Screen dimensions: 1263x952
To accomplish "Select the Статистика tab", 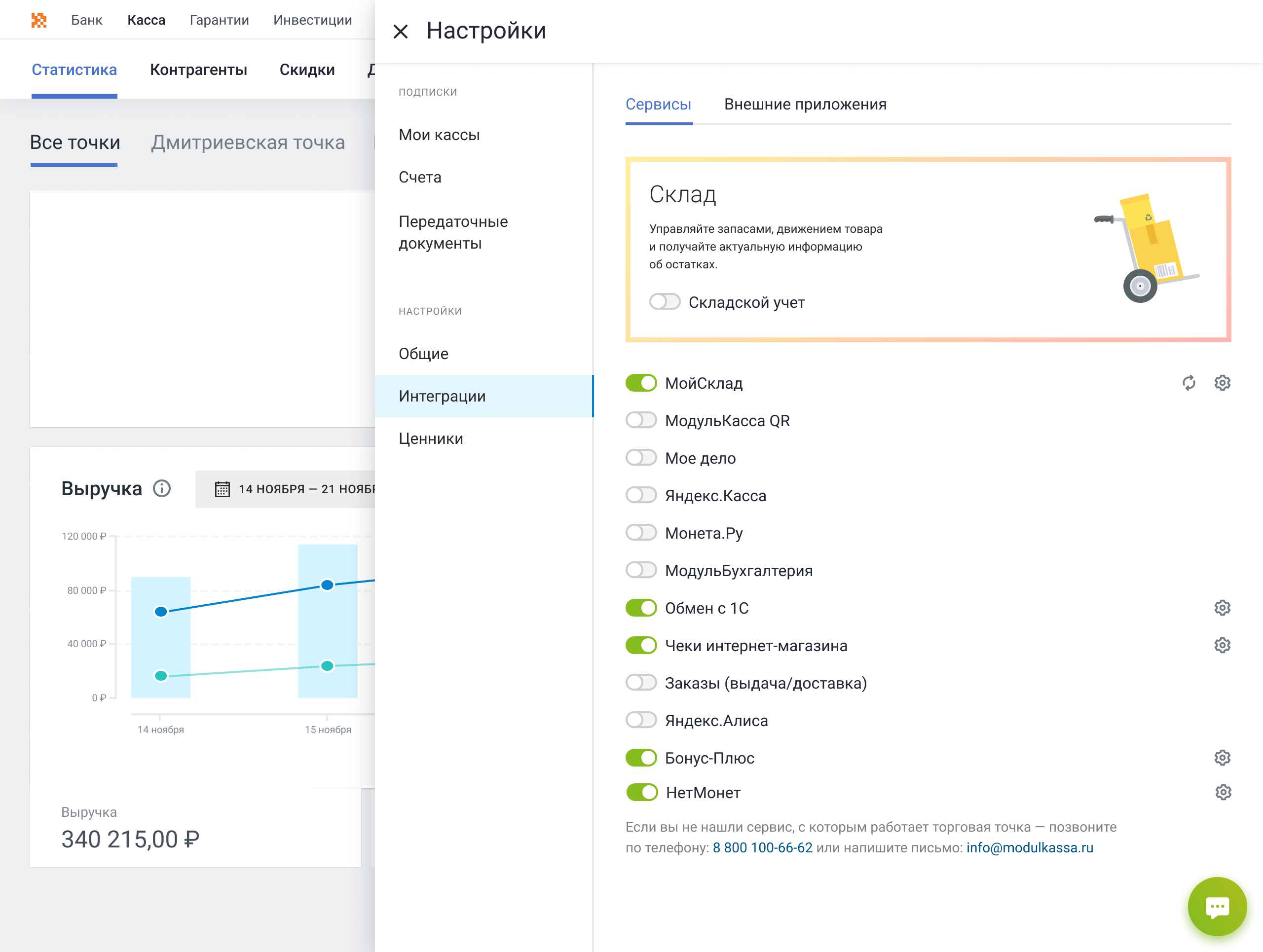I will pyautogui.click(x=74, y=70).
